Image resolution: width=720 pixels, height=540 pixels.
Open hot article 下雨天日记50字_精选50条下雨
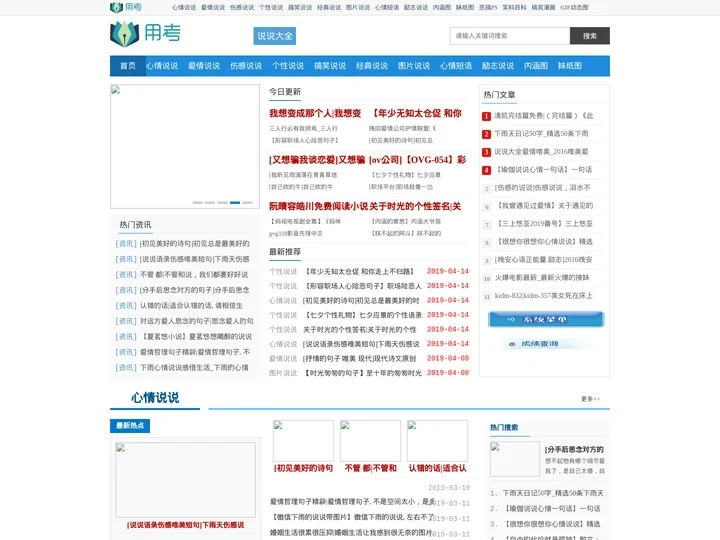point(541,134)
